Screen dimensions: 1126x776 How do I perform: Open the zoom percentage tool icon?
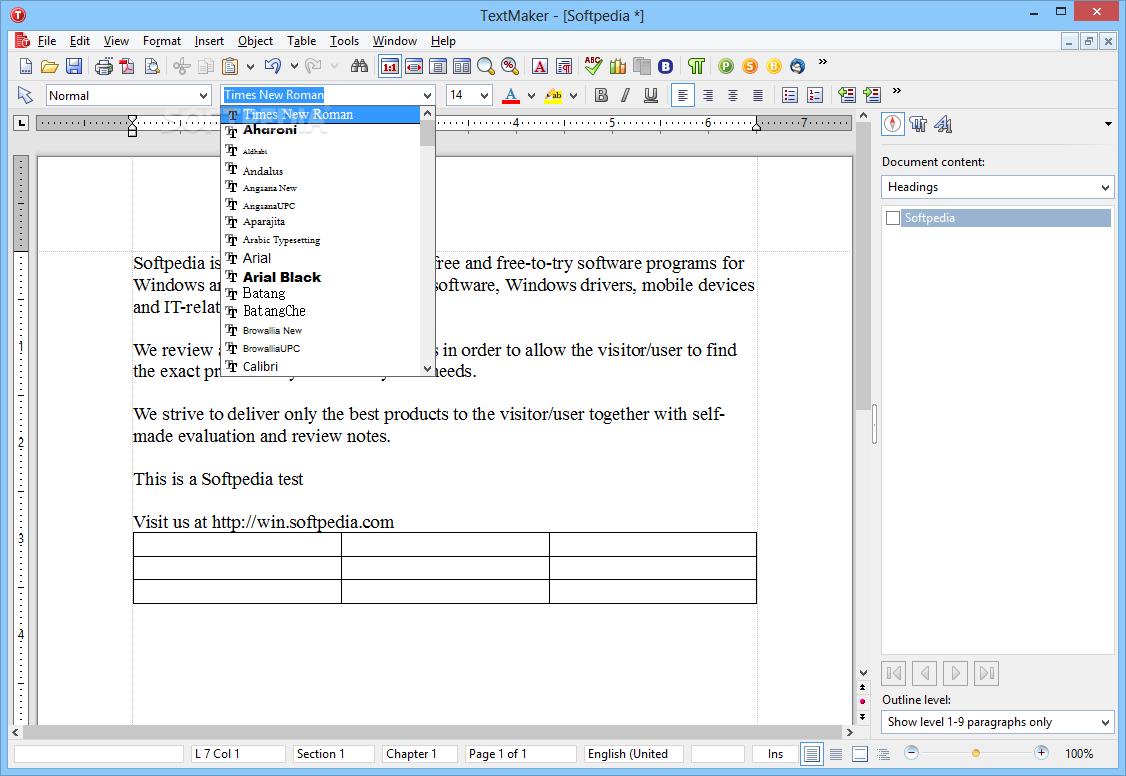pyautogui.click(x=510, y=67)
